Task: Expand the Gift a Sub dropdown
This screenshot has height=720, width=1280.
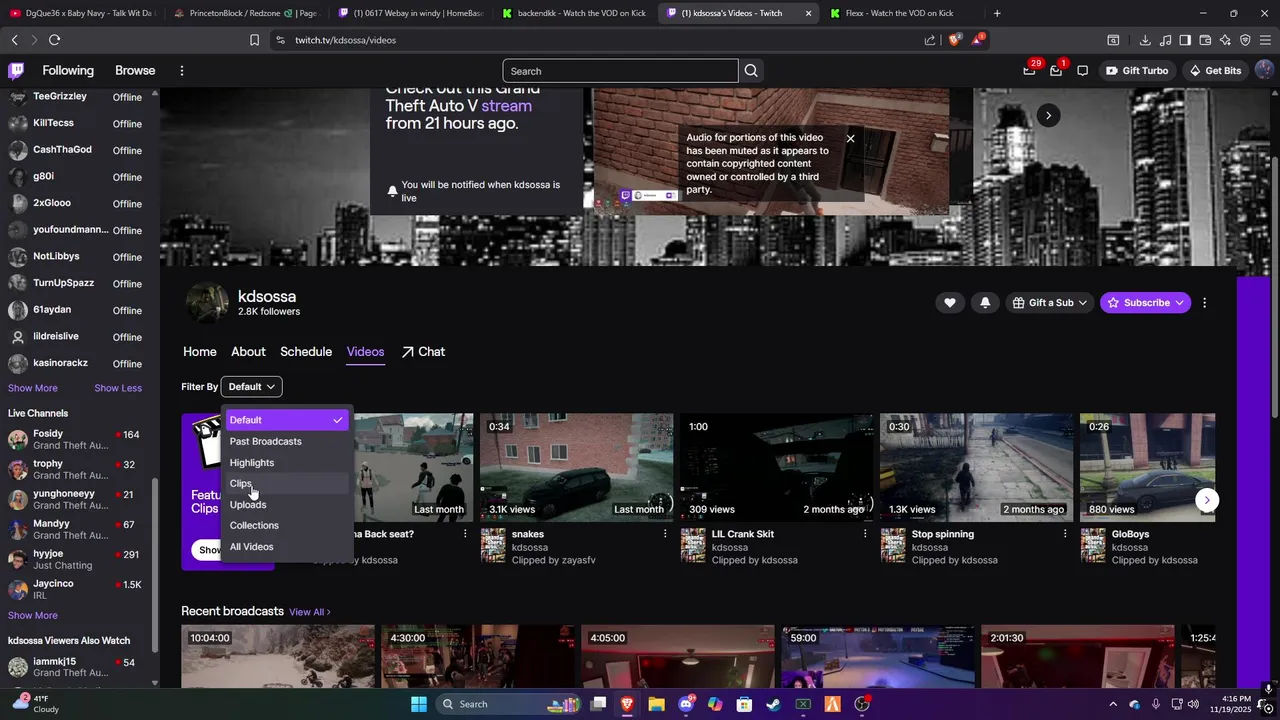Action: tap(1049, 303)
